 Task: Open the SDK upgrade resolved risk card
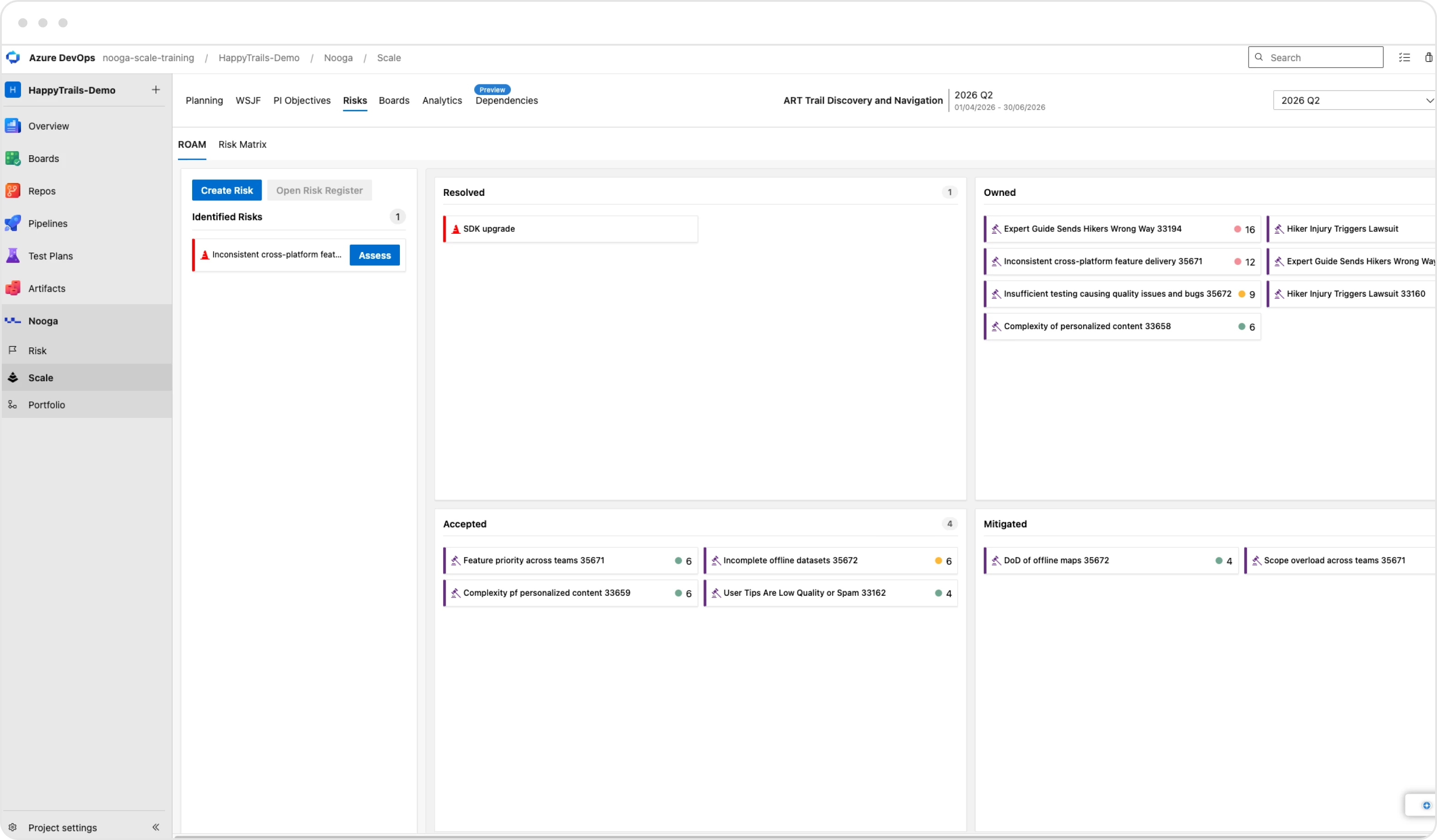tap(571, 229)
